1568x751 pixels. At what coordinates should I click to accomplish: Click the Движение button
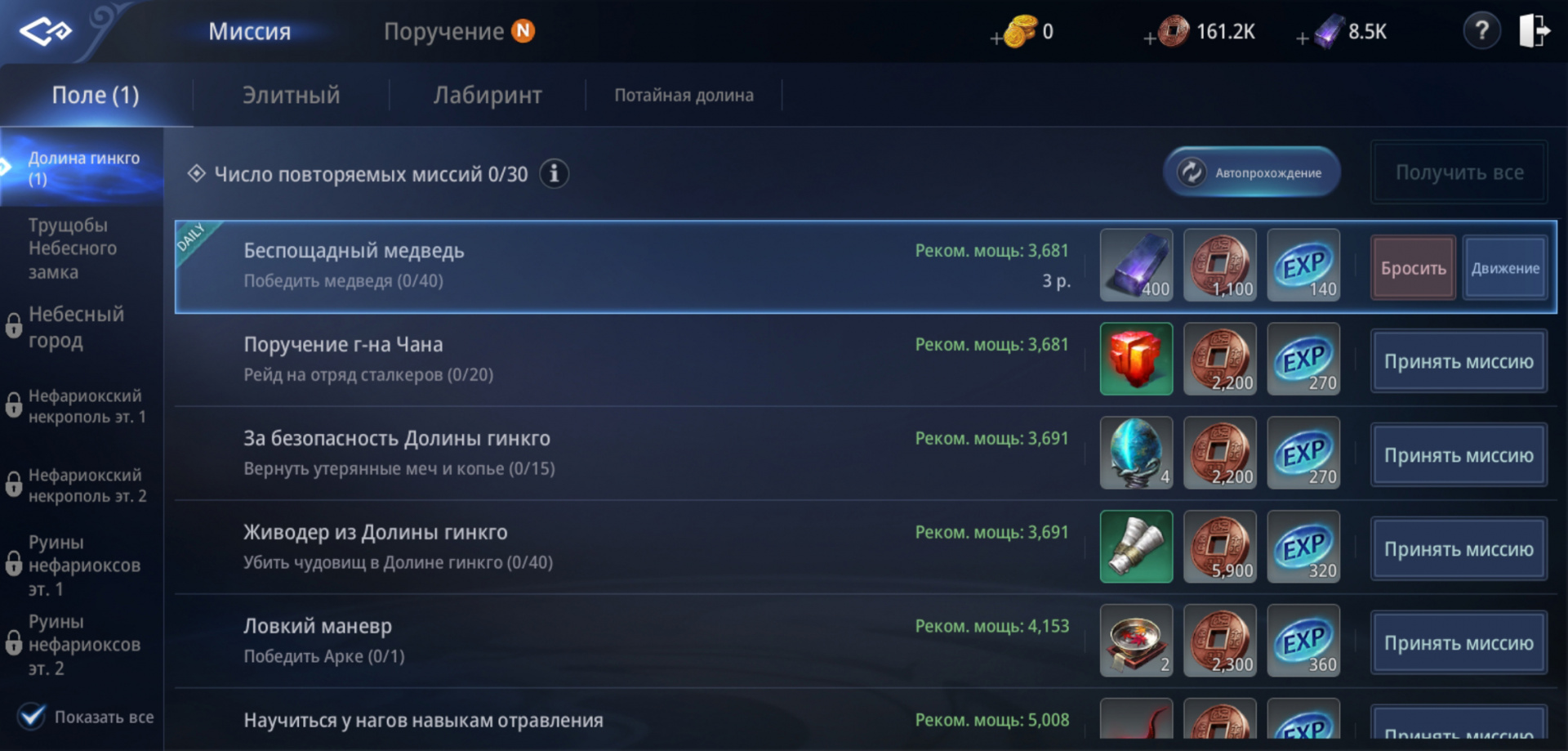1505,268
